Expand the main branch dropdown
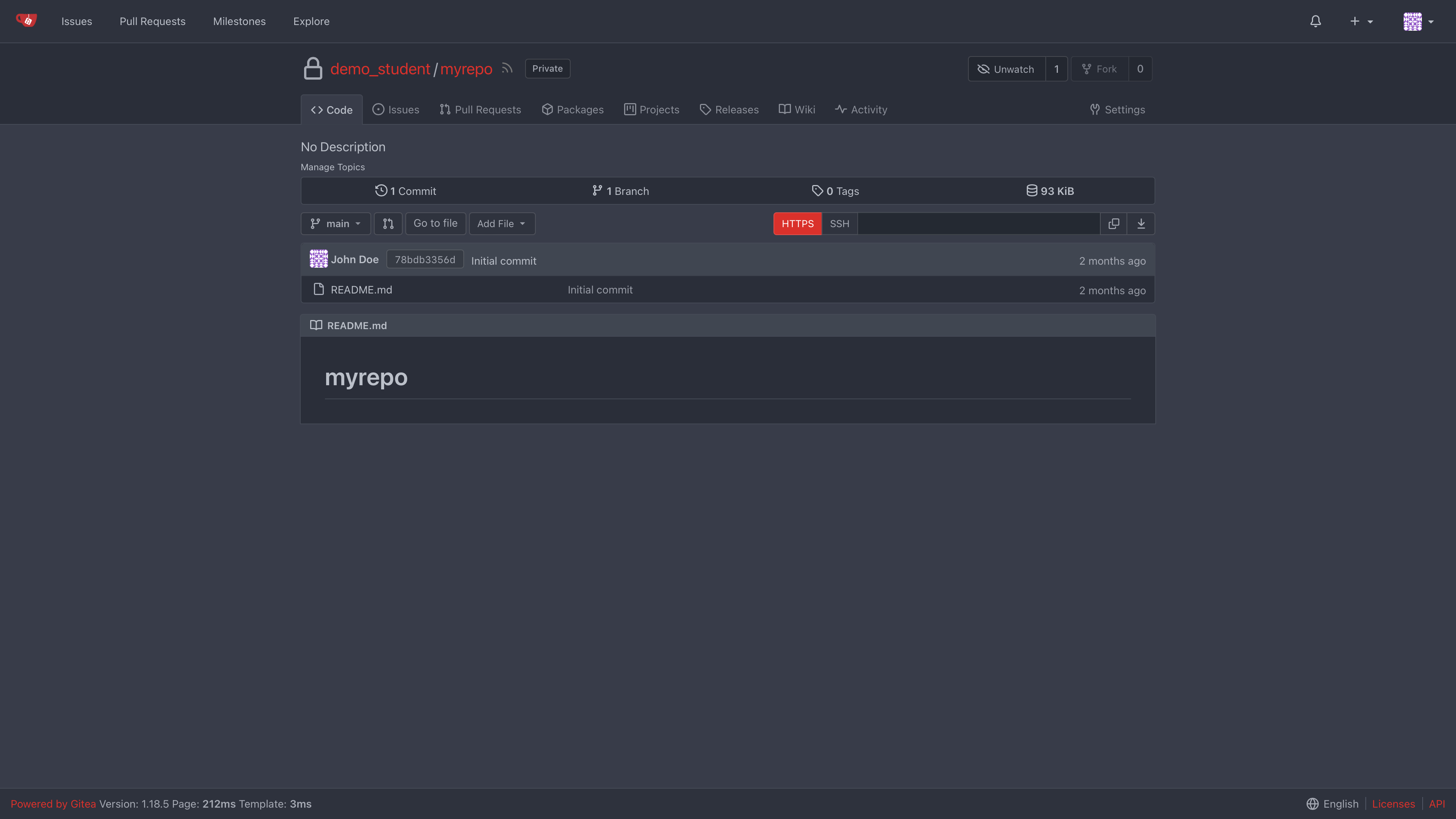This screenshot has height=819, width=1456. pyautogui.click(x=336, y=224)
